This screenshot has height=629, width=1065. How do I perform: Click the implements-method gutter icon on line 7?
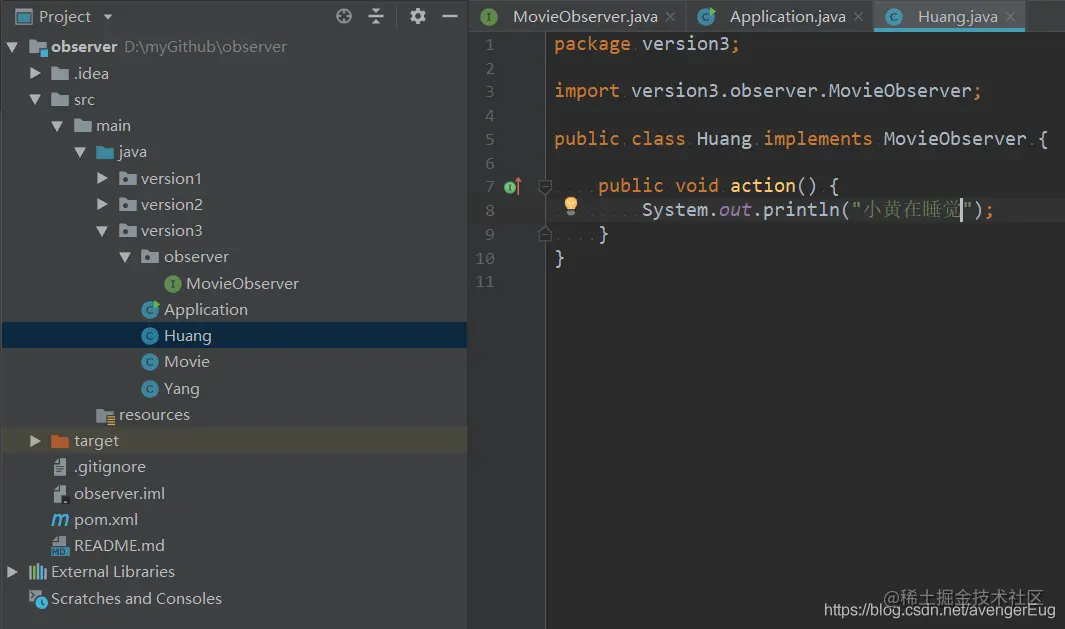pyautogui.click(x=513, y=187)
